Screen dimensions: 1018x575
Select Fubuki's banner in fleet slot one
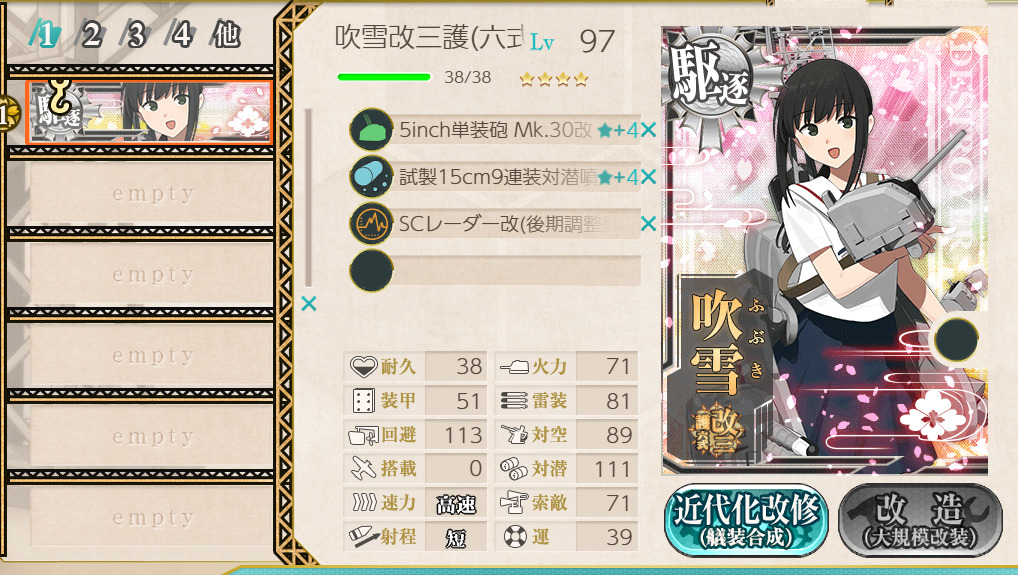(149, 112)
